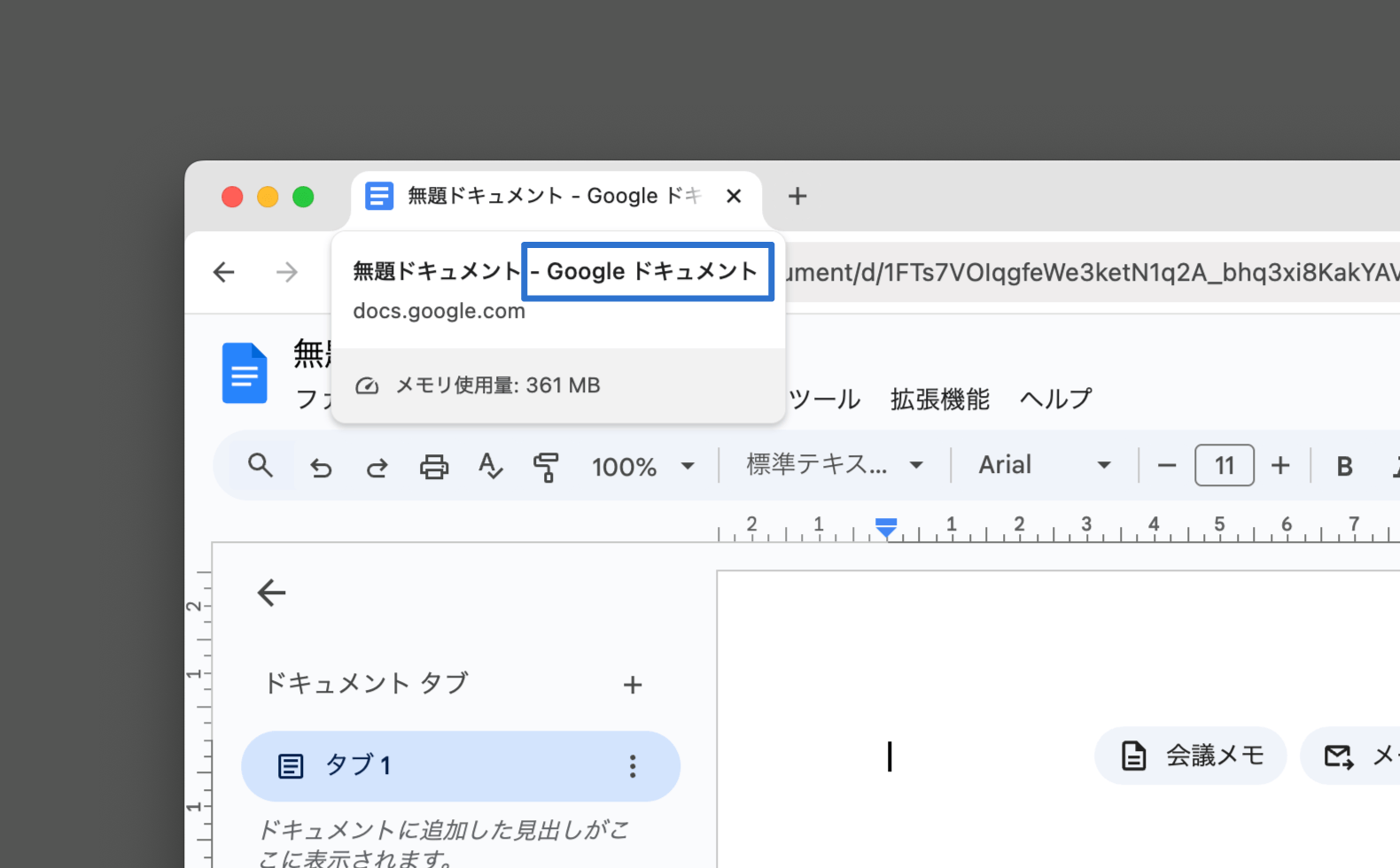The width and height of the screenshot is (1400, 868).
Task: Run spelling and grammar check icon
Action: point(490,466)
